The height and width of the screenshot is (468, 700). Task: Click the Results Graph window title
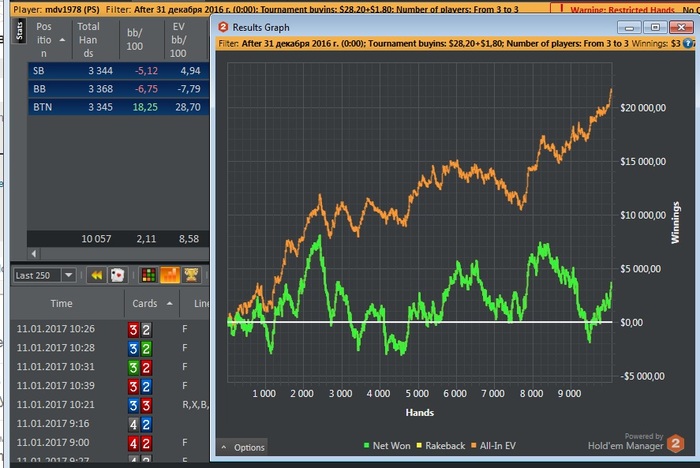tap(261, 27)
